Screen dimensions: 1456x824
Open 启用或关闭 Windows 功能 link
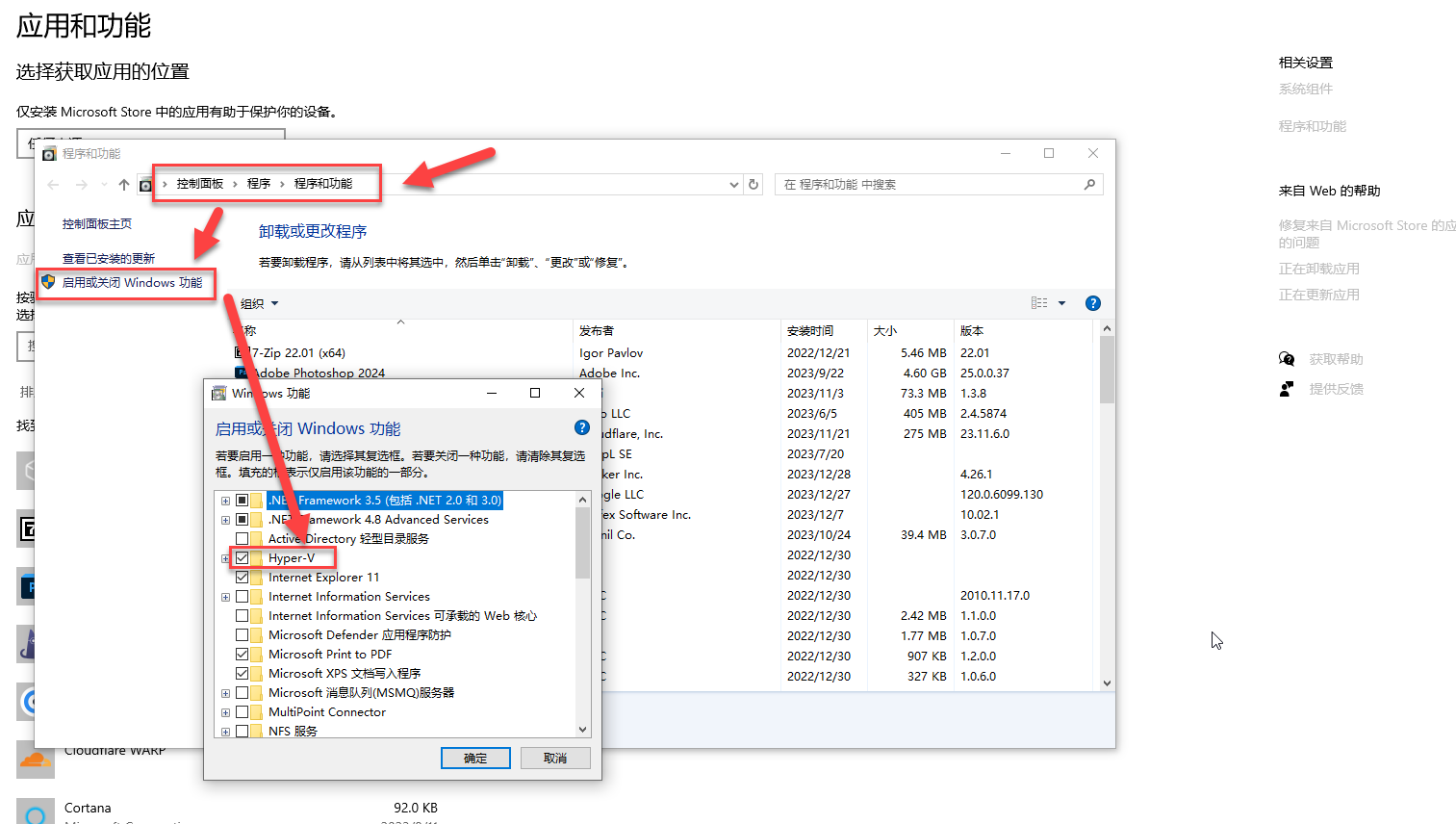(133, 283)
